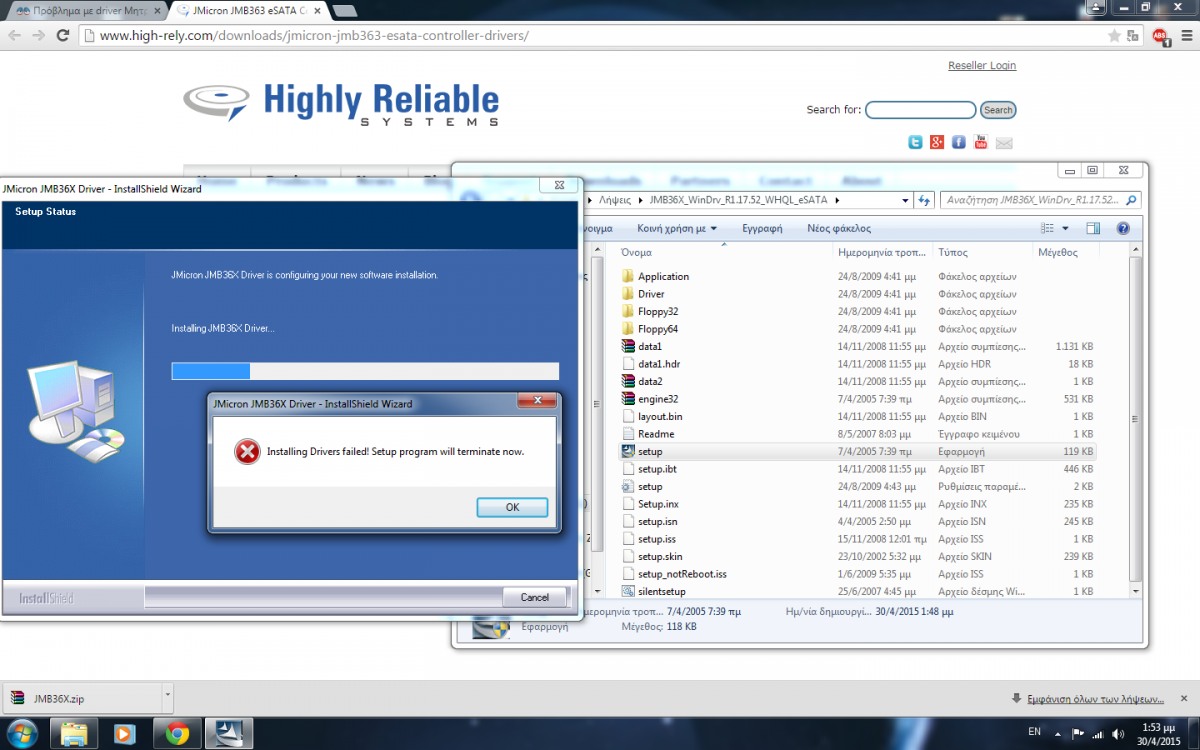Close the driver failed error dialog
Image resolution: width=1200 pixels, height=750 pixels.
tap(537, 402)
